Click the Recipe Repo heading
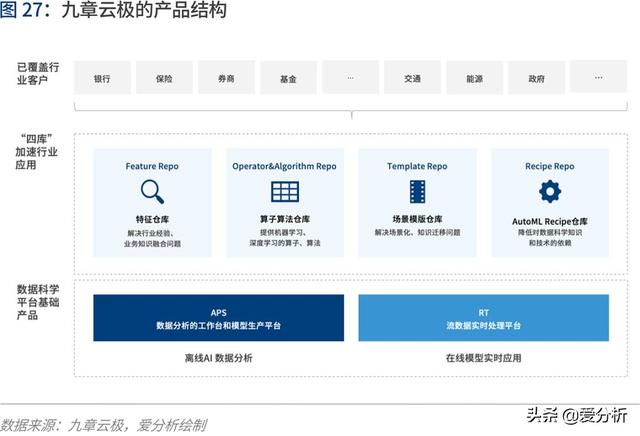Screen dimensions: 640x436 549,166
